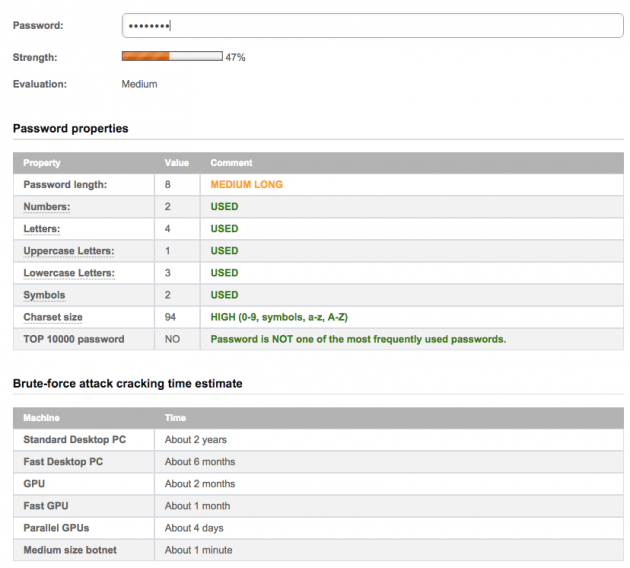Select the Value column header

click(x=177, y=163)
